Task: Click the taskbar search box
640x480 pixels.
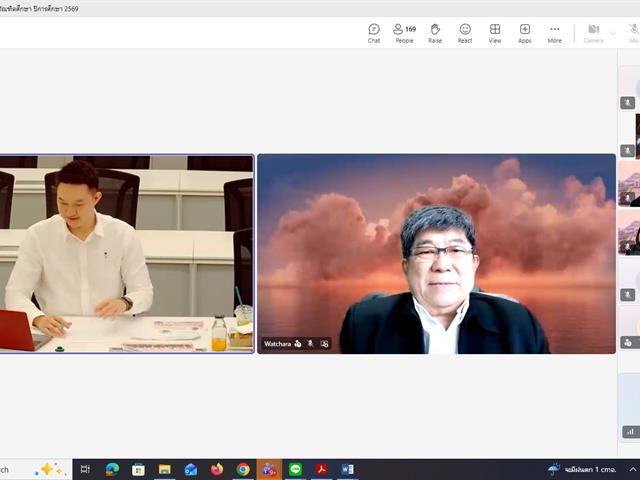Action: tap(36, 469)
